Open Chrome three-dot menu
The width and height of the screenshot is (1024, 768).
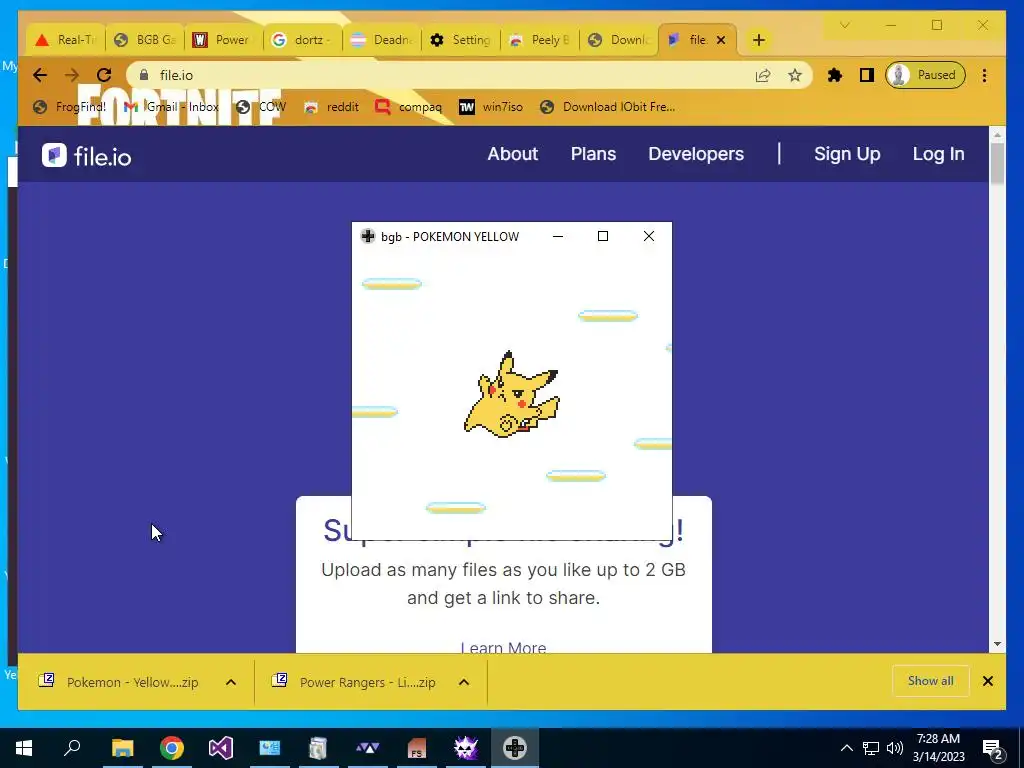pos(984,75)
